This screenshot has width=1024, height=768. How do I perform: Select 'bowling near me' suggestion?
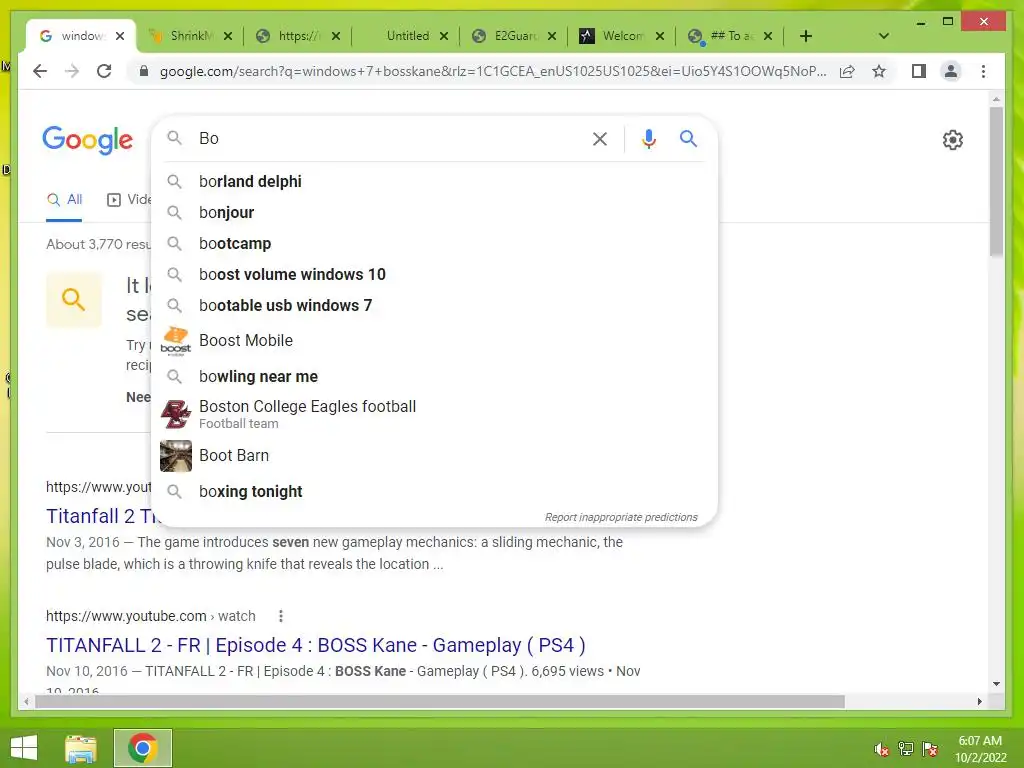tap(434, 376)
